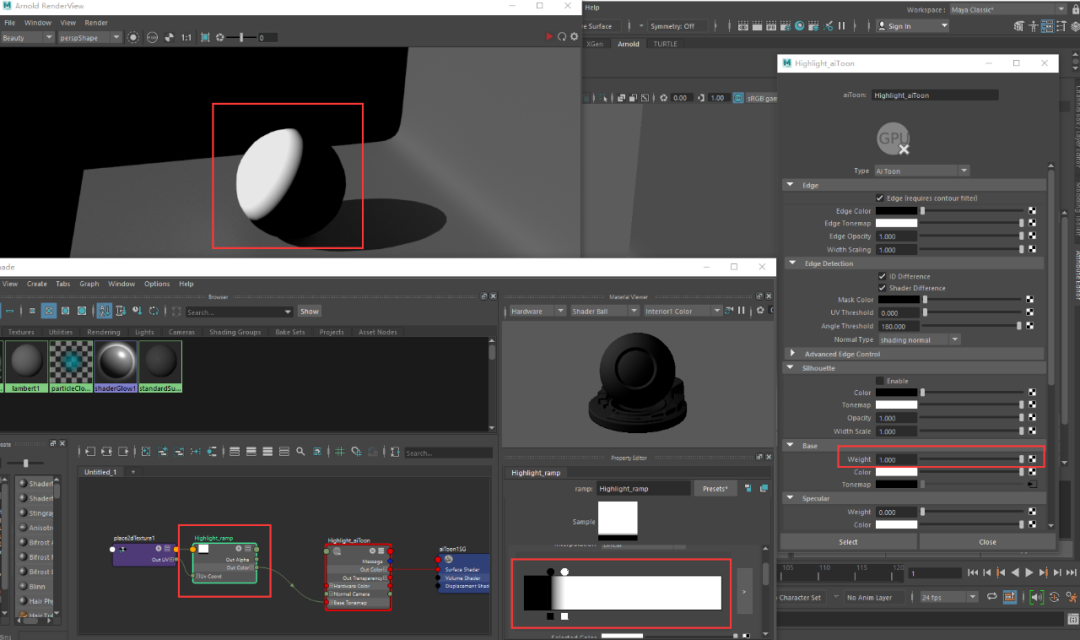Toggle the loop playback icon
The height and width of the screenshot is (640, 1080).
994,597
